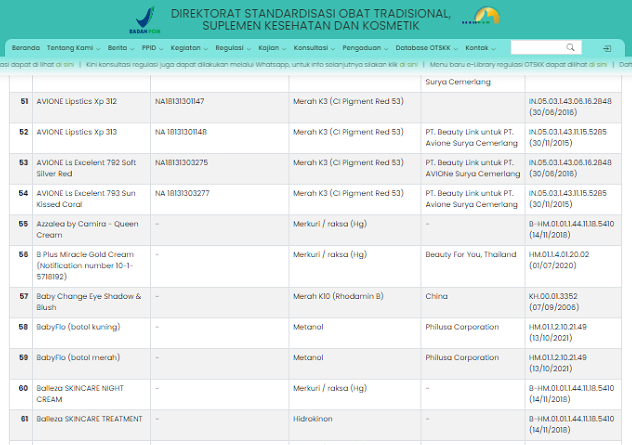Expand the Pengaduan dropdown menu
Viewport: 632px width, 445px height.
(x=365, y=48)
